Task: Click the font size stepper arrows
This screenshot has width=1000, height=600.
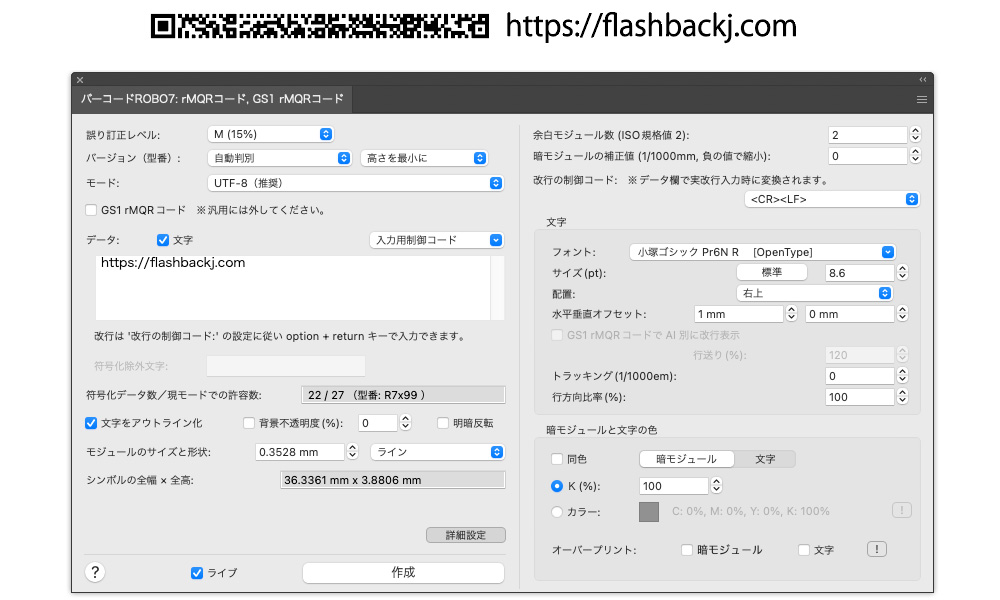Action: pos(902,273)
